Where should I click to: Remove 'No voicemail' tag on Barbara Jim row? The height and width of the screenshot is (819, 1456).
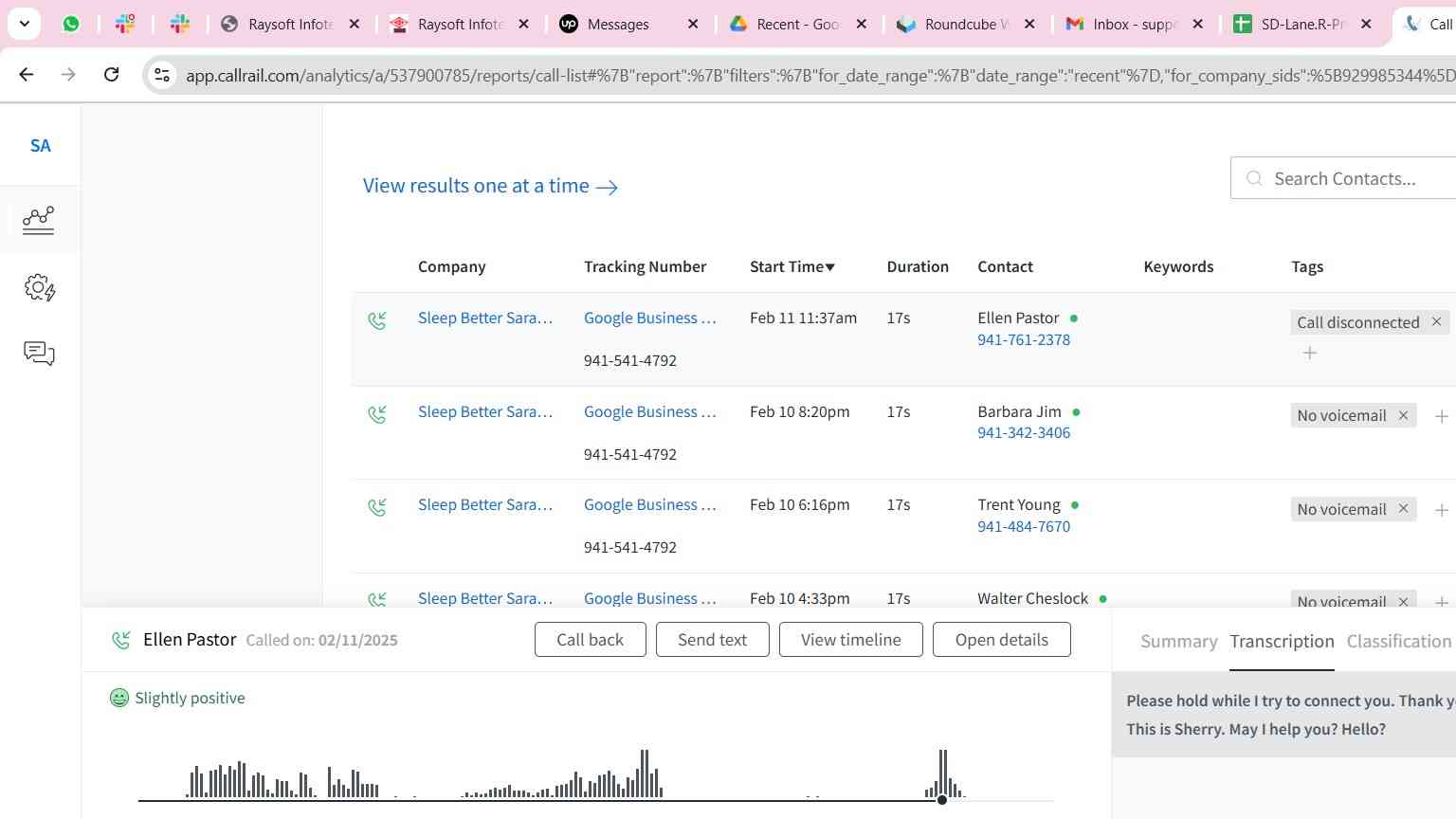1403,415
